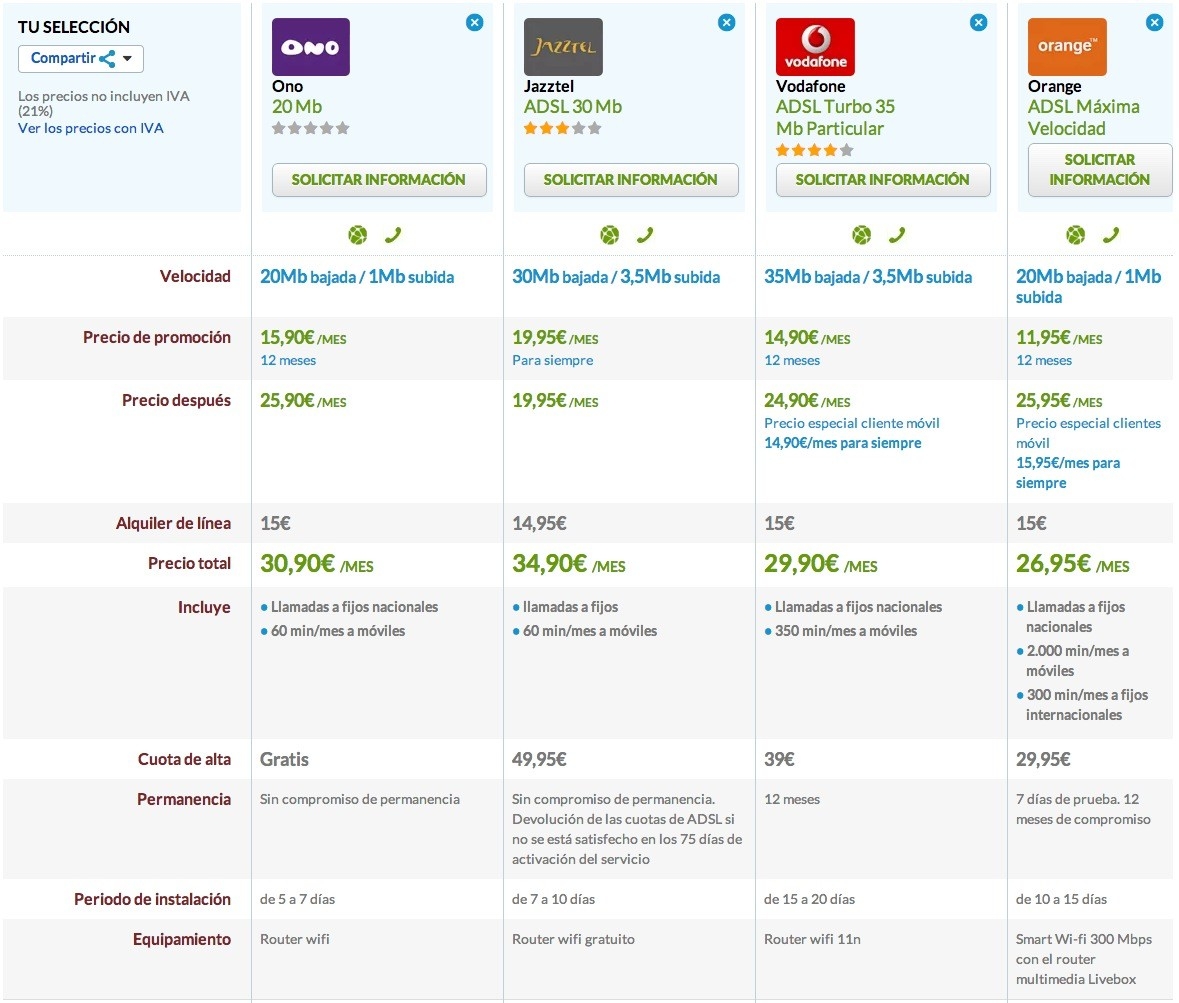This screenshot has width=1179, height=1003.
Task: Click the '11,95€ /MES' Orange promo price
Action: [x=1059, y=338]
